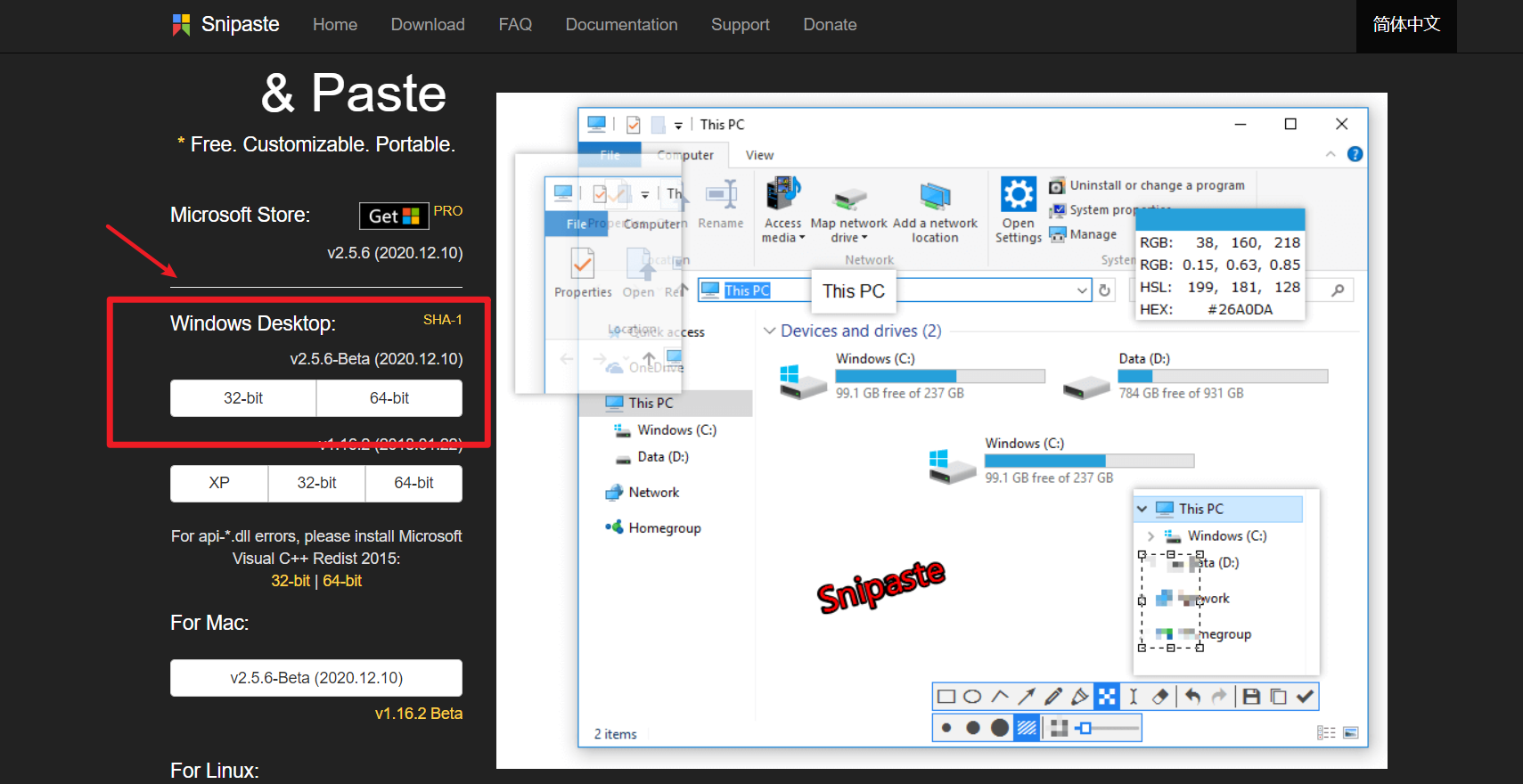
Task: Open the FAQ page
Action: tap(515, 25)
